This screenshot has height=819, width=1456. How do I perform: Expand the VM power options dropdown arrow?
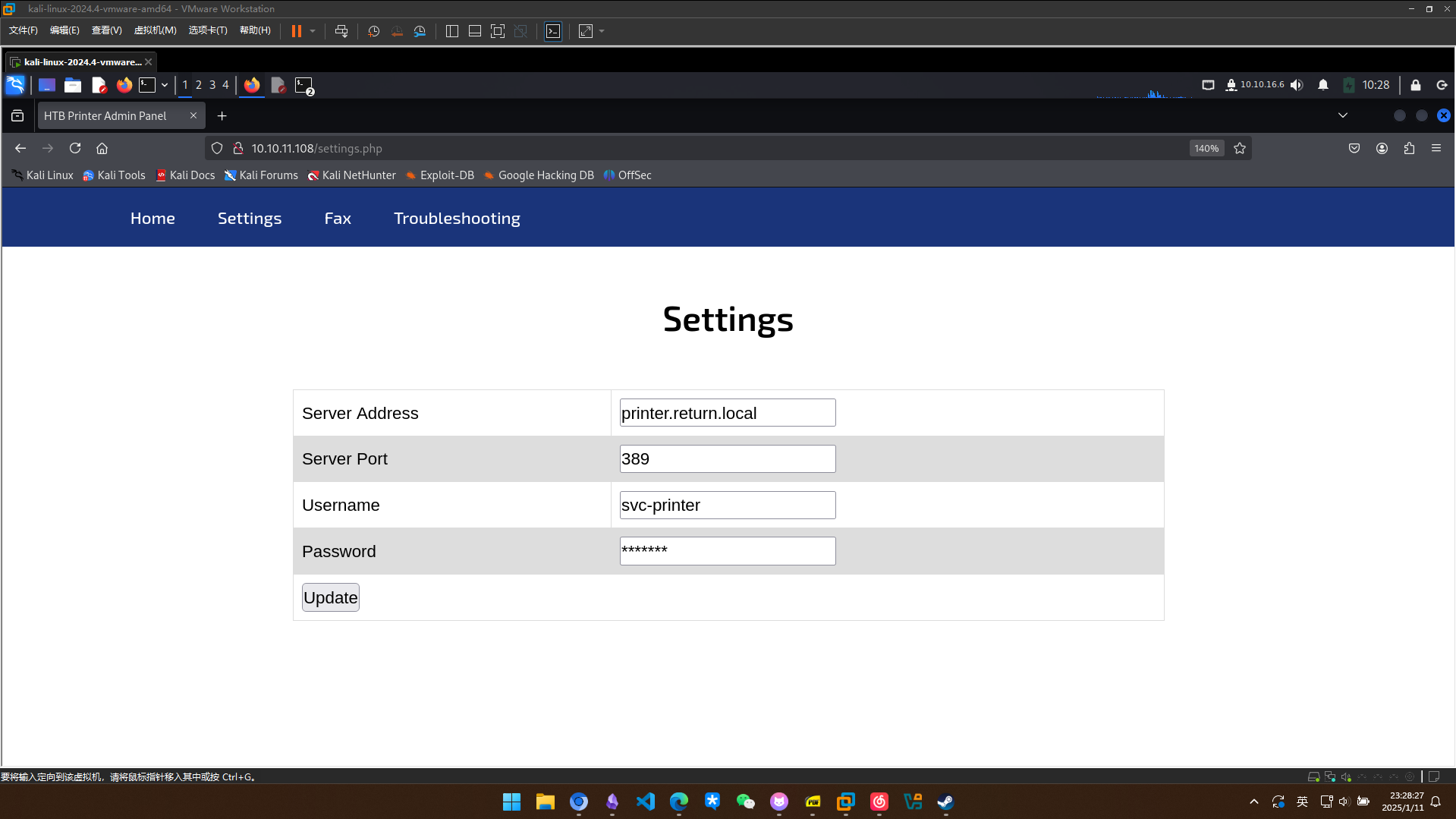(313, 31)
